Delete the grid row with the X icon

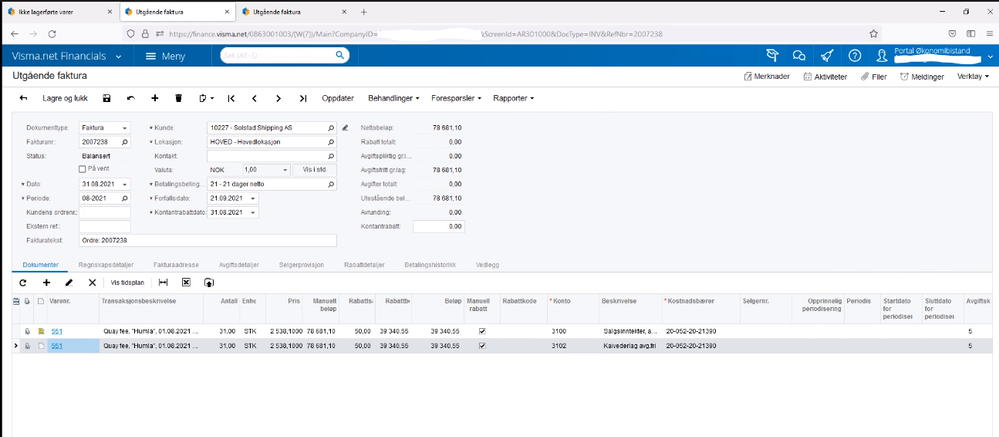pos(92,282)
